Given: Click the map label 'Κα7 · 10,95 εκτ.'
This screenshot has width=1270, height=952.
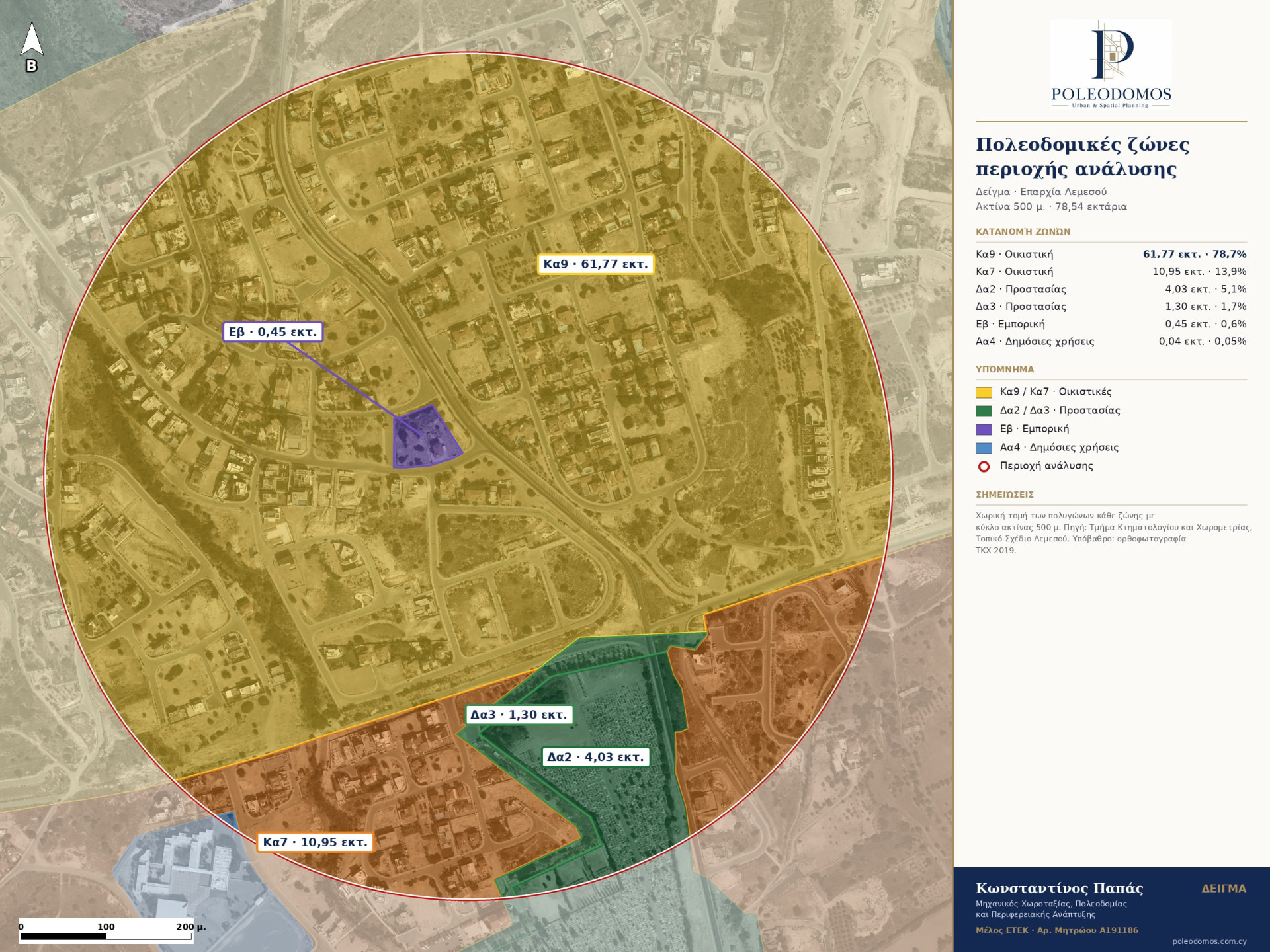Looking at the screenshot, I should coord(315,842).
